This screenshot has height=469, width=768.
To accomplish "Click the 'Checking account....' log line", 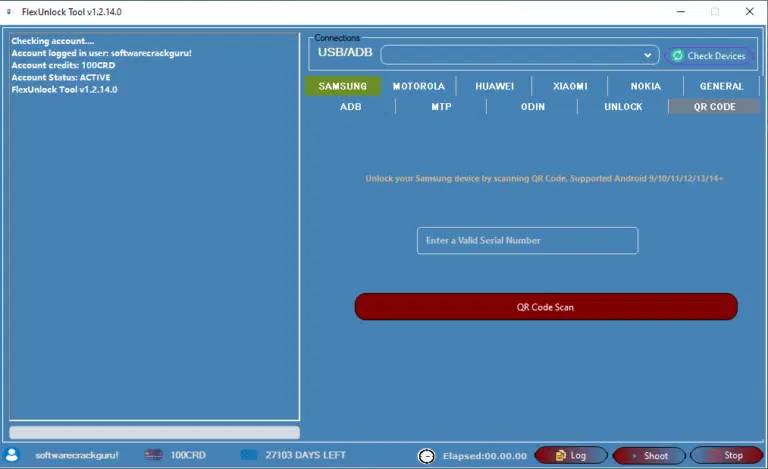I will click(52, 41).
